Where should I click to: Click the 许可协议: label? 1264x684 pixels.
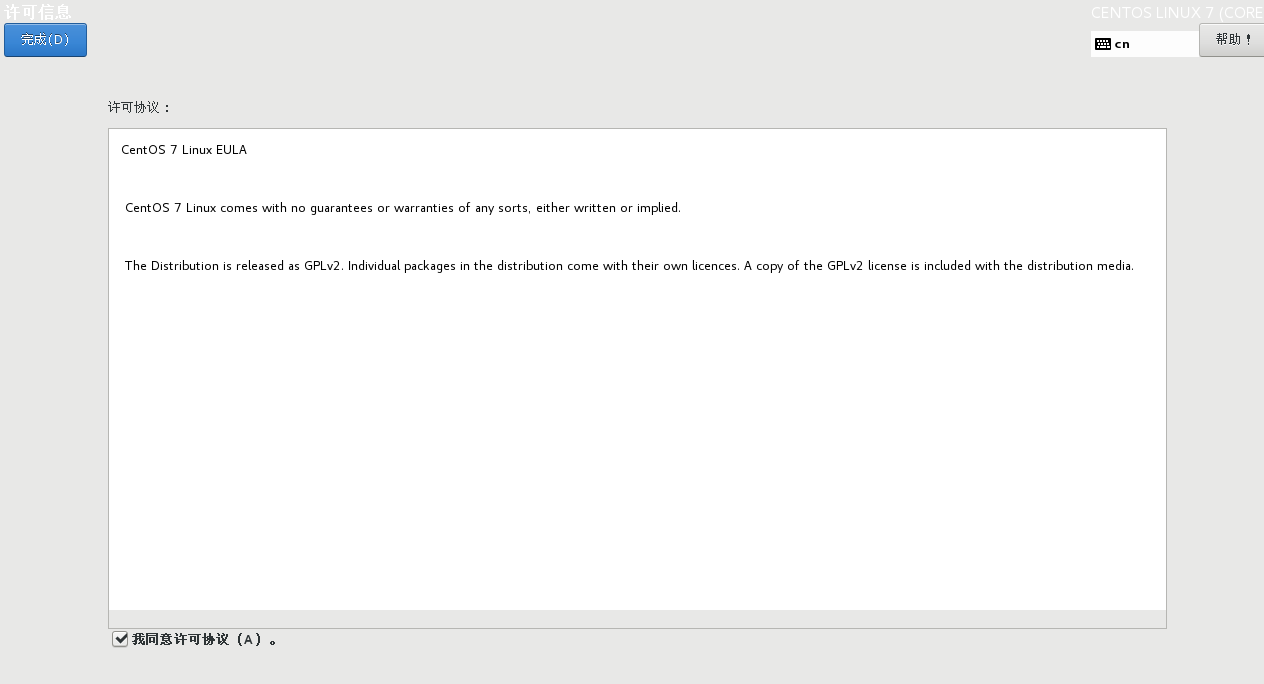[x=140, y=107]
